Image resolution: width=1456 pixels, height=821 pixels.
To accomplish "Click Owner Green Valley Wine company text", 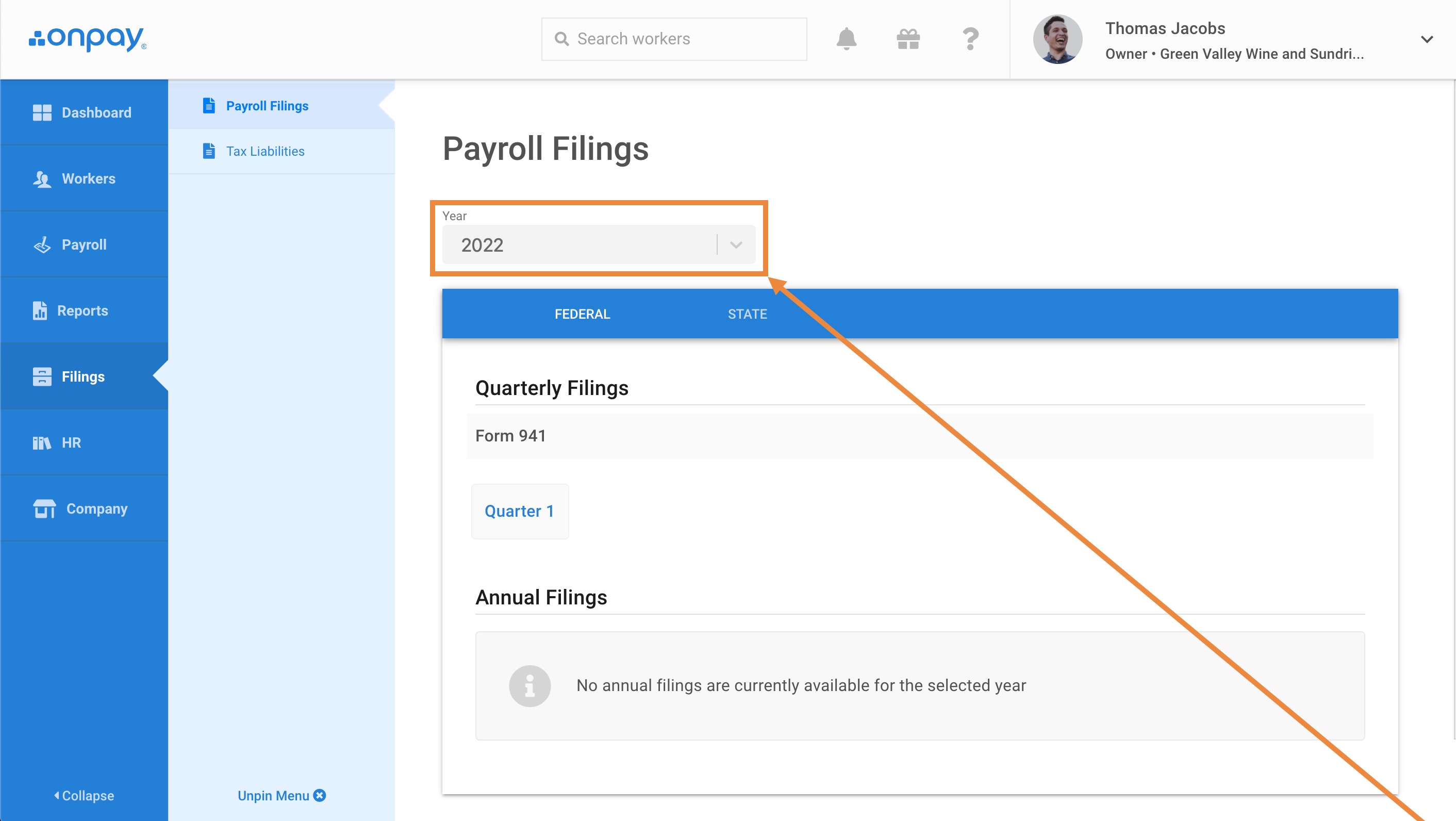I will [x=1234, y=54].
